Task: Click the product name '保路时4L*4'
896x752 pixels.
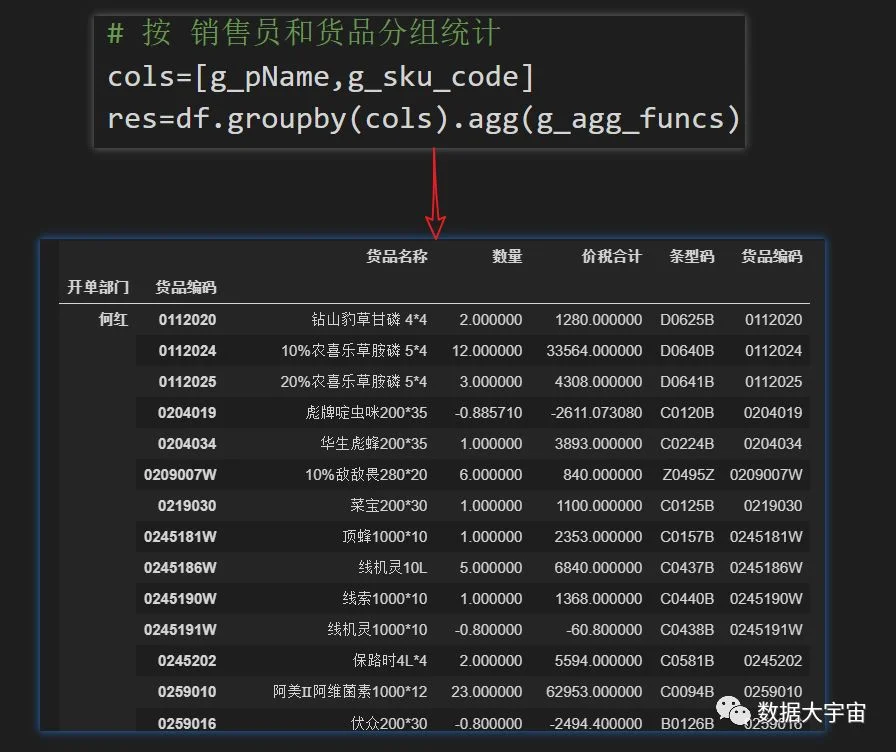Action: 390,661
